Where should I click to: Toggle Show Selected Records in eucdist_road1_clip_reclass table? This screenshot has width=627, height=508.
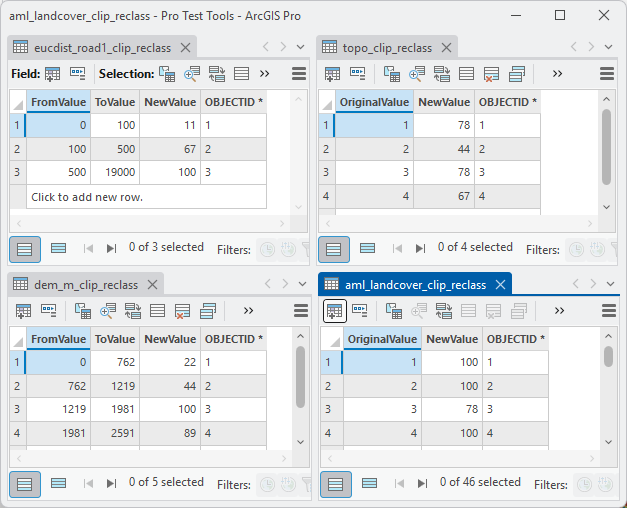tap(58, 249)
